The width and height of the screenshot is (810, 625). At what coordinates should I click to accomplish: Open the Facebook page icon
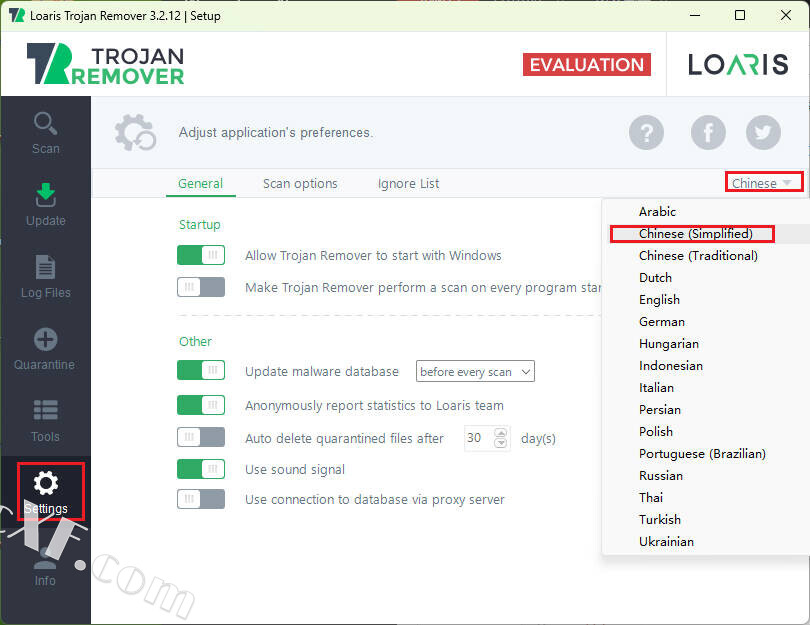(708, 132)
